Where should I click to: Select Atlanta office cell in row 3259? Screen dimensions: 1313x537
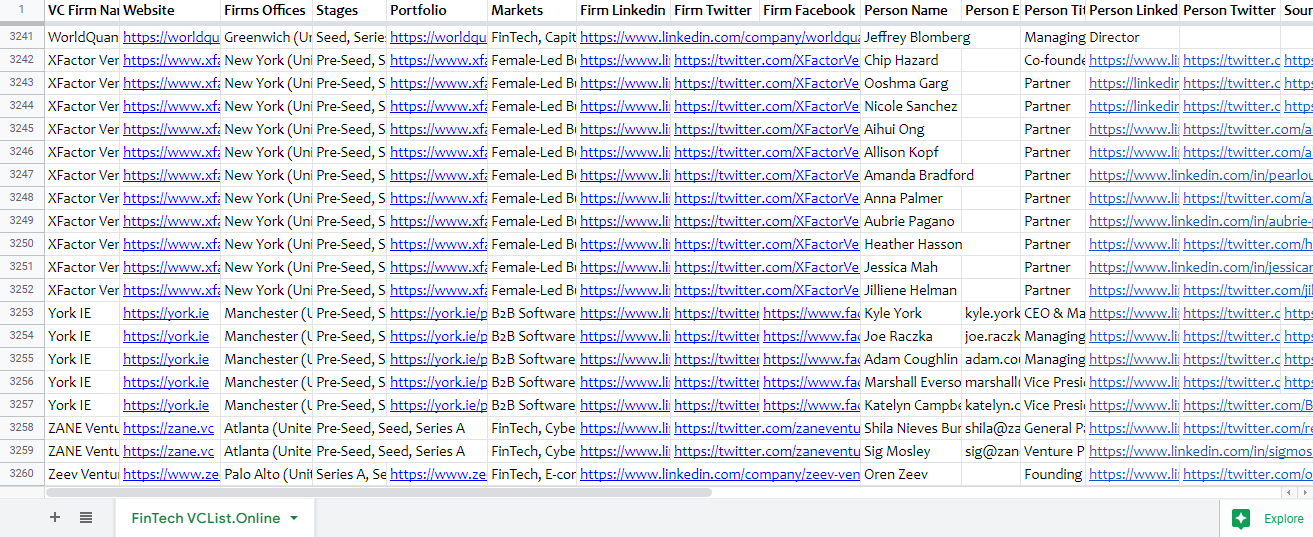pos(266,451)
